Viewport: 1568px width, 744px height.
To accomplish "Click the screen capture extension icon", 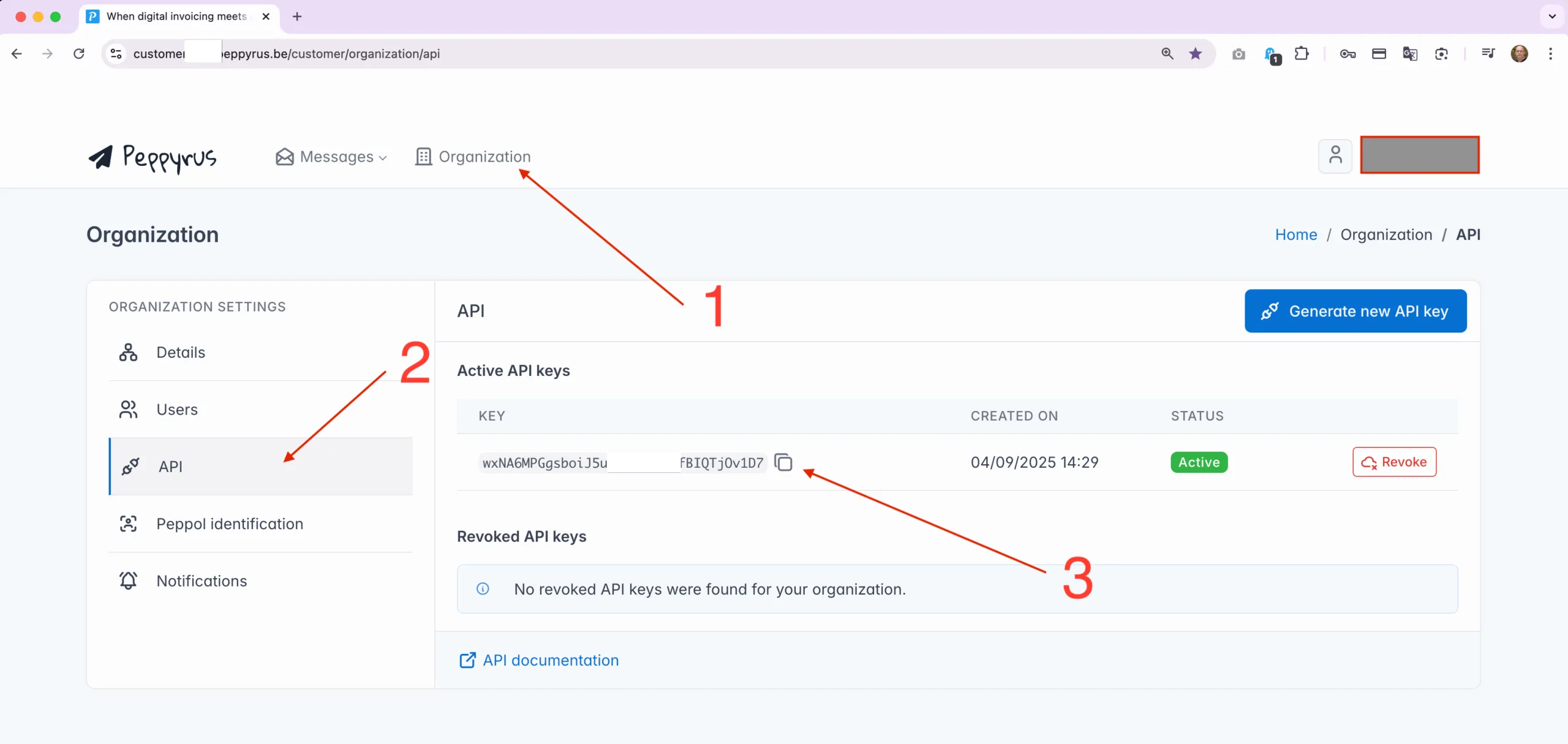I will [x=1441, y=54].
